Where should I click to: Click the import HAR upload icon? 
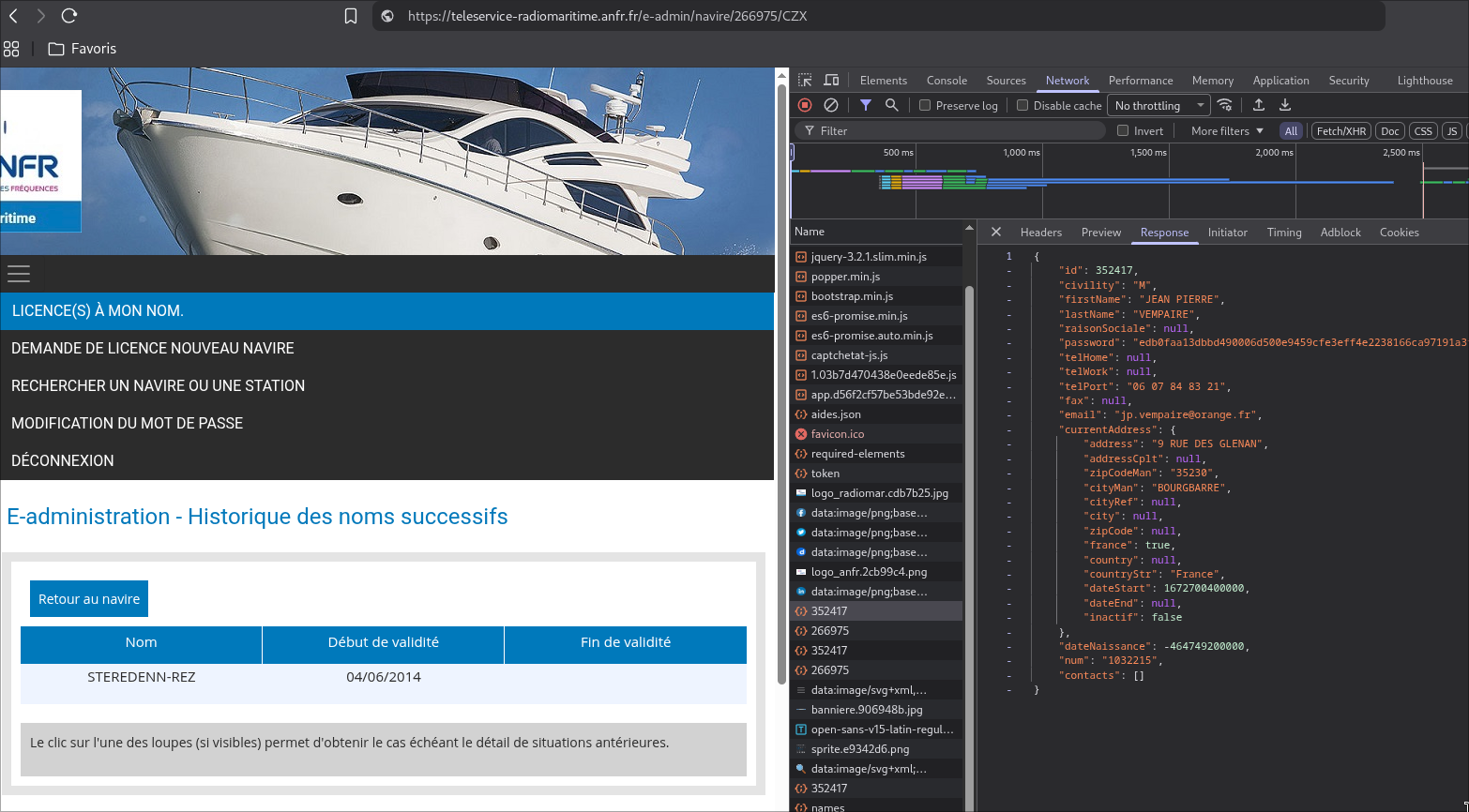coord(1259,105)
